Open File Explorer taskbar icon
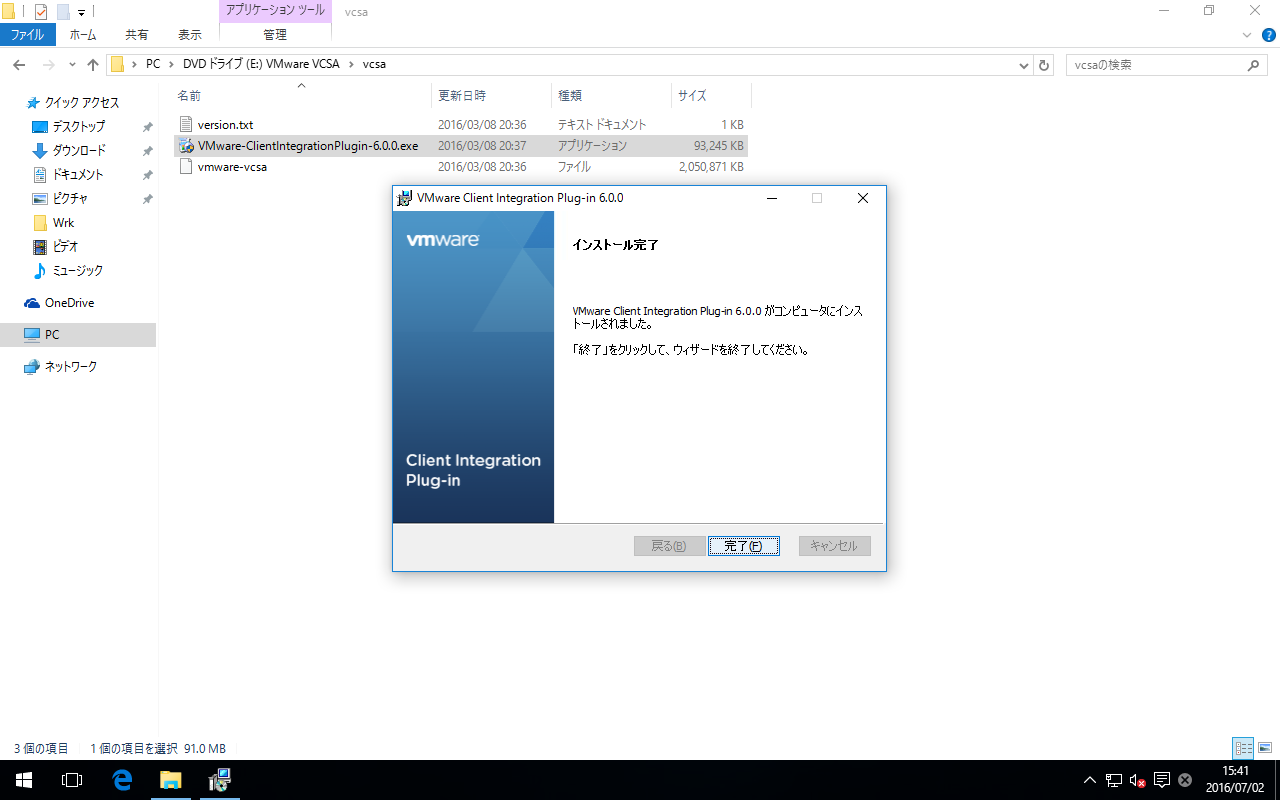The width and height of the screenshot is (1280, 800). click(170, 780)
